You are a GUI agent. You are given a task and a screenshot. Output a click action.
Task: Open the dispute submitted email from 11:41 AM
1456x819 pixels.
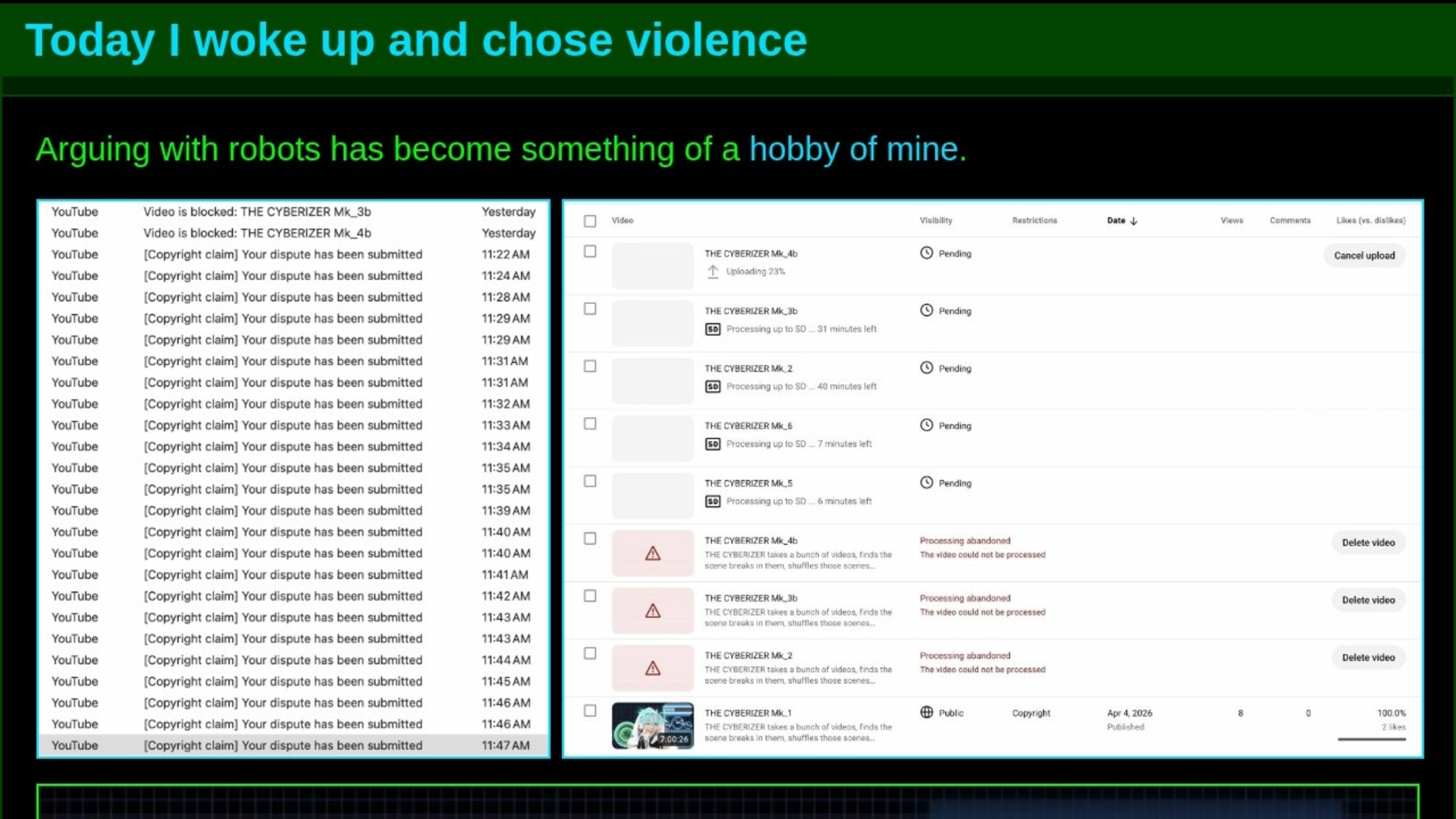point(293,575)
